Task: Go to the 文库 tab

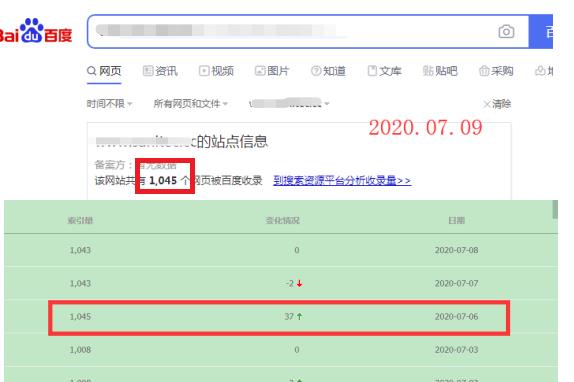Action: [x=384, y=71]
